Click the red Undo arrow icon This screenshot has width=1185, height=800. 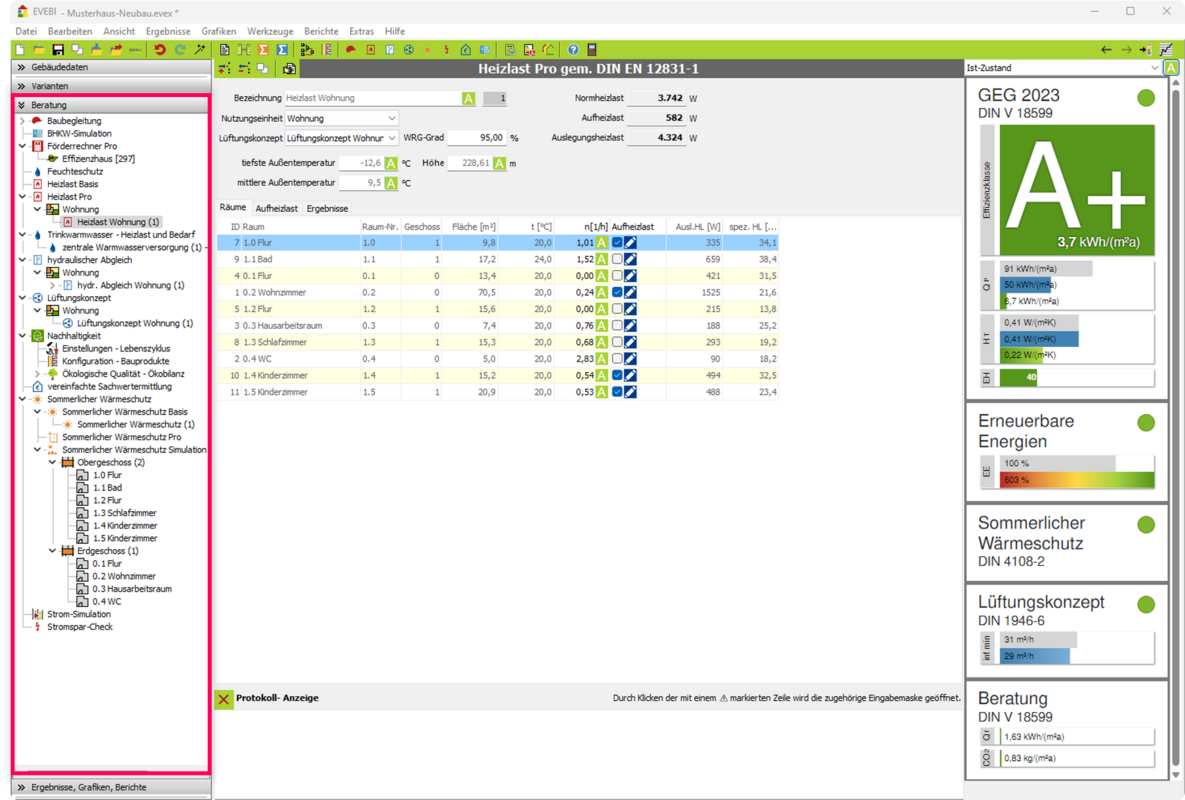[x=159, y=50]
